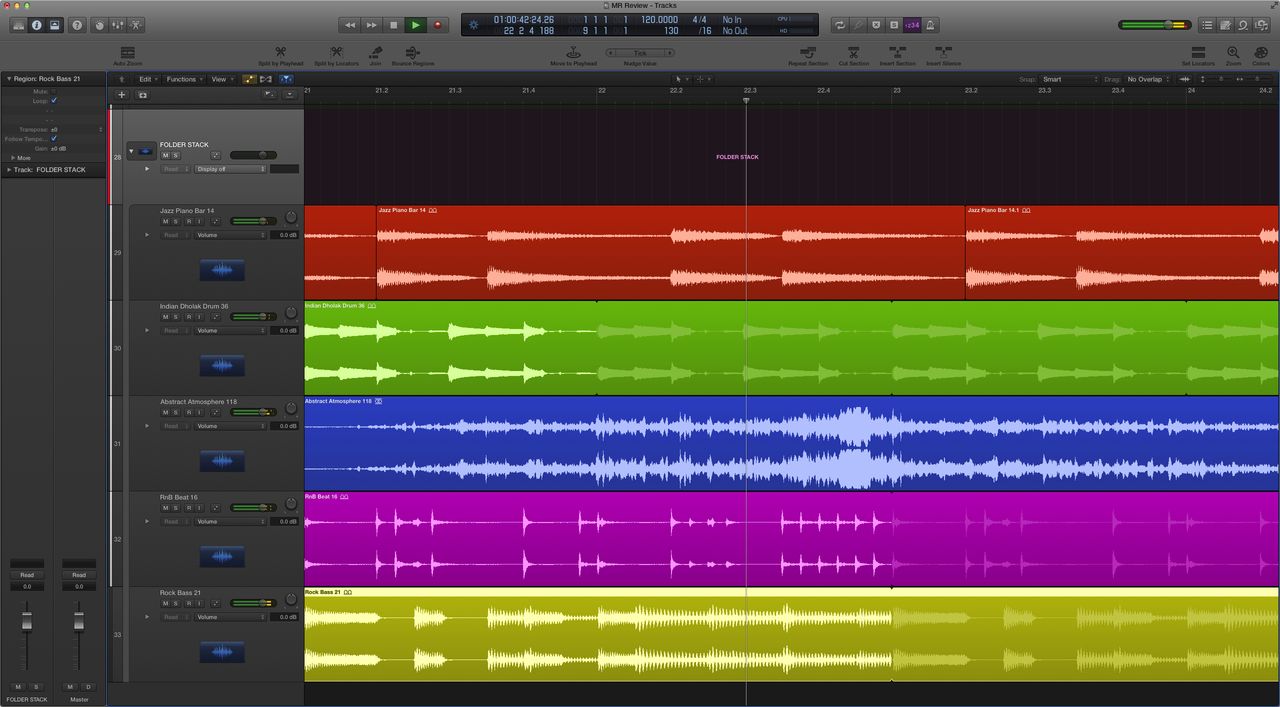Click the Automation toggle button
The height and width of the screenshot is (707, 1280).
(x=248, y=79)
